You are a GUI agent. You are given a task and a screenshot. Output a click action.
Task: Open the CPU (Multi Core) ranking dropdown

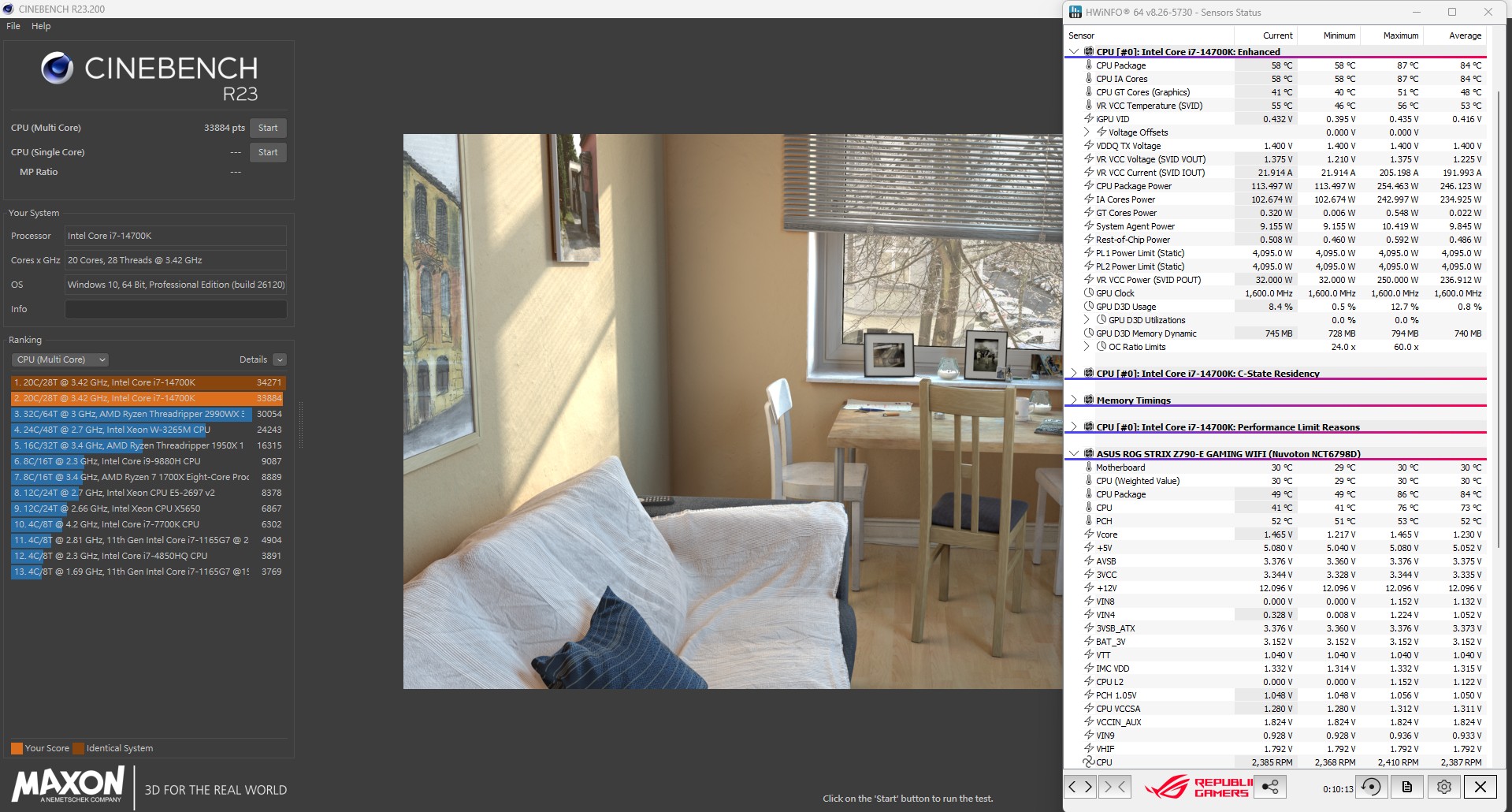coord(60,359)
